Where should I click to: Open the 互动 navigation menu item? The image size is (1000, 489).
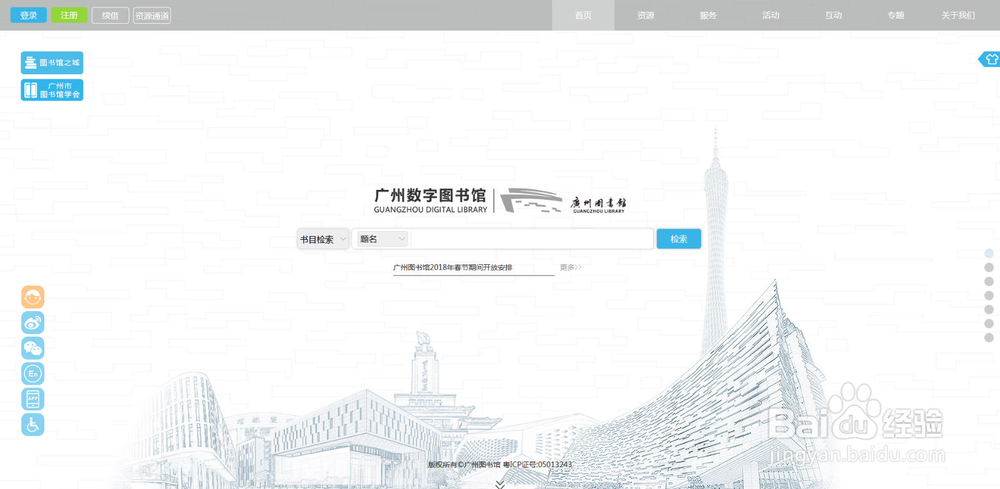[833, 15]
